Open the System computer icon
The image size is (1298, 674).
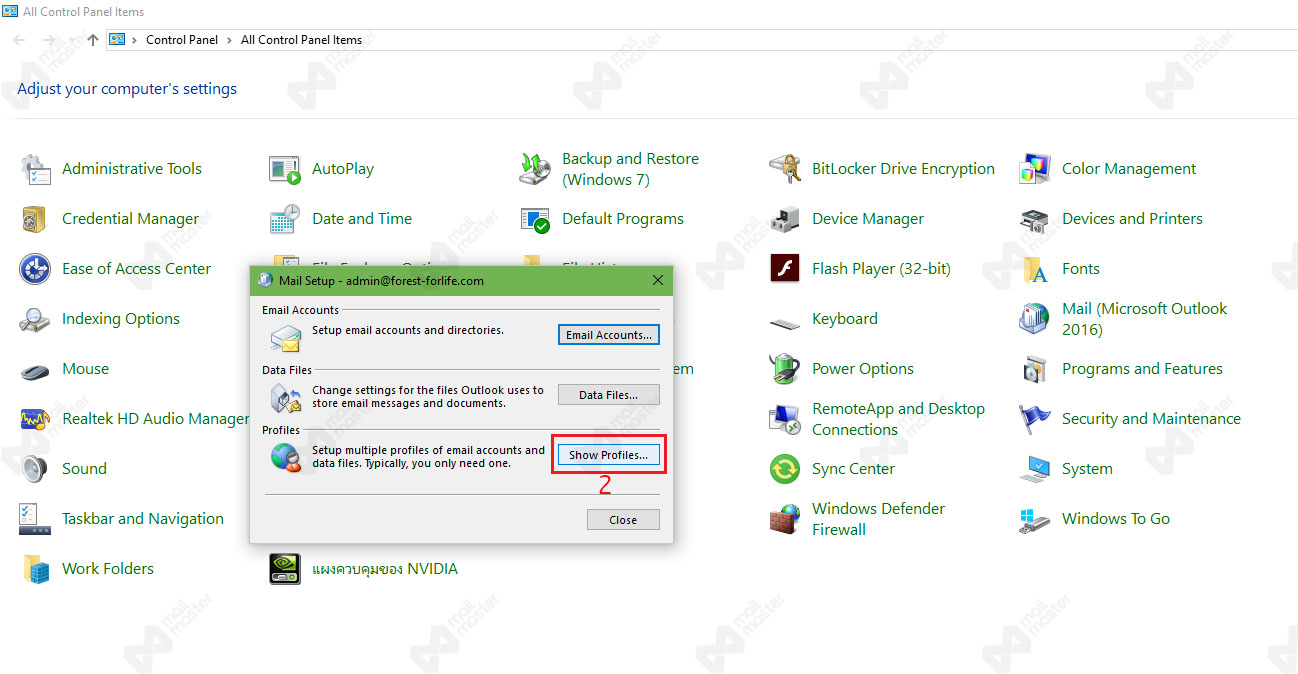pos(1035,469)
